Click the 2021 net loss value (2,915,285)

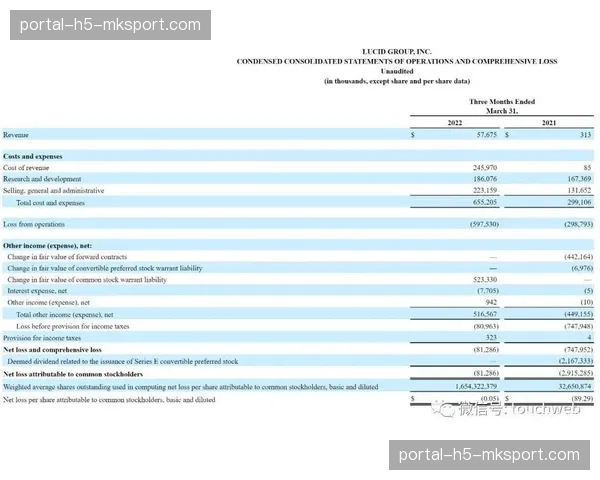[572, 373]
